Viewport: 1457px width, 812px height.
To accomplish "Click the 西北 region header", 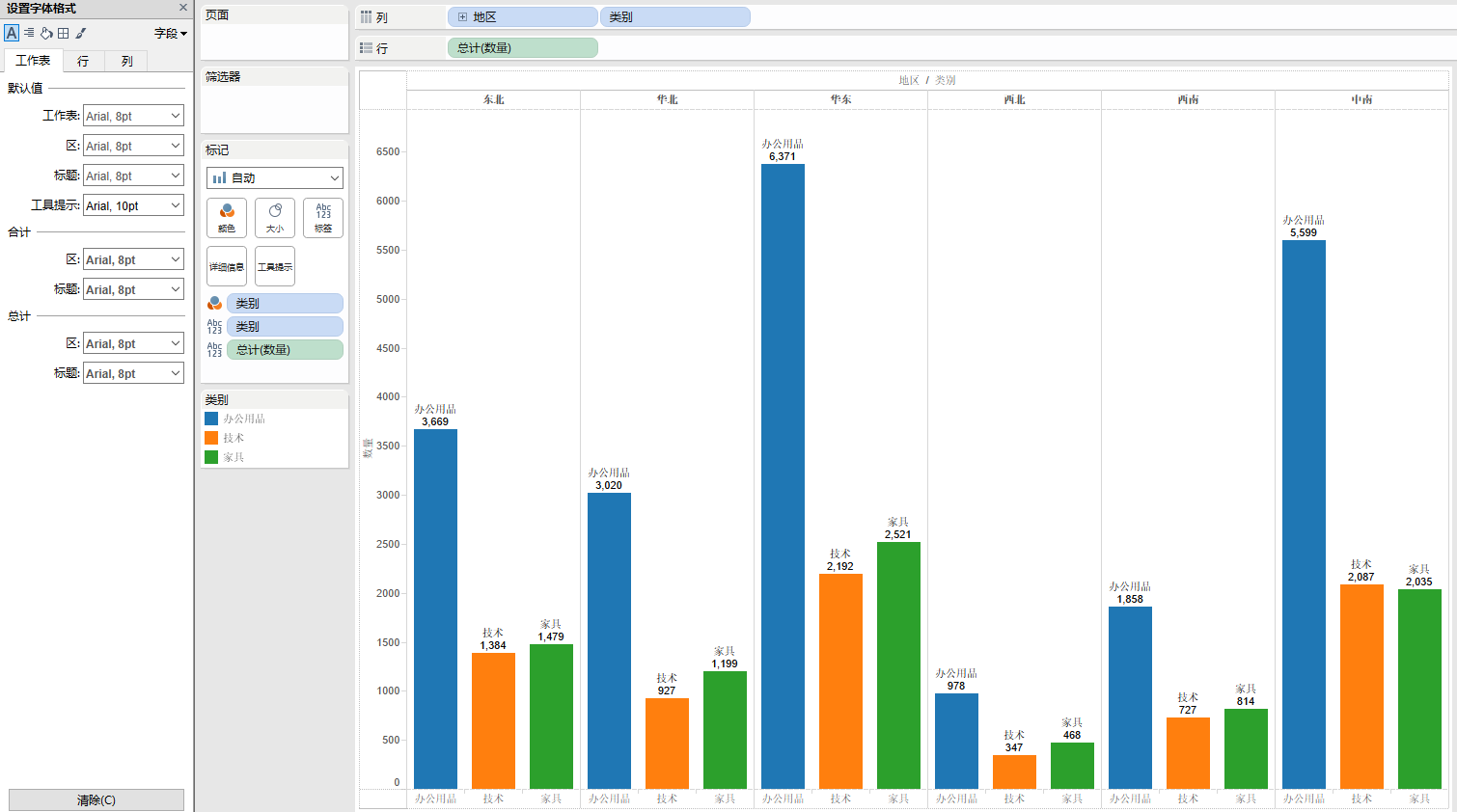I will click(1014, 99).
